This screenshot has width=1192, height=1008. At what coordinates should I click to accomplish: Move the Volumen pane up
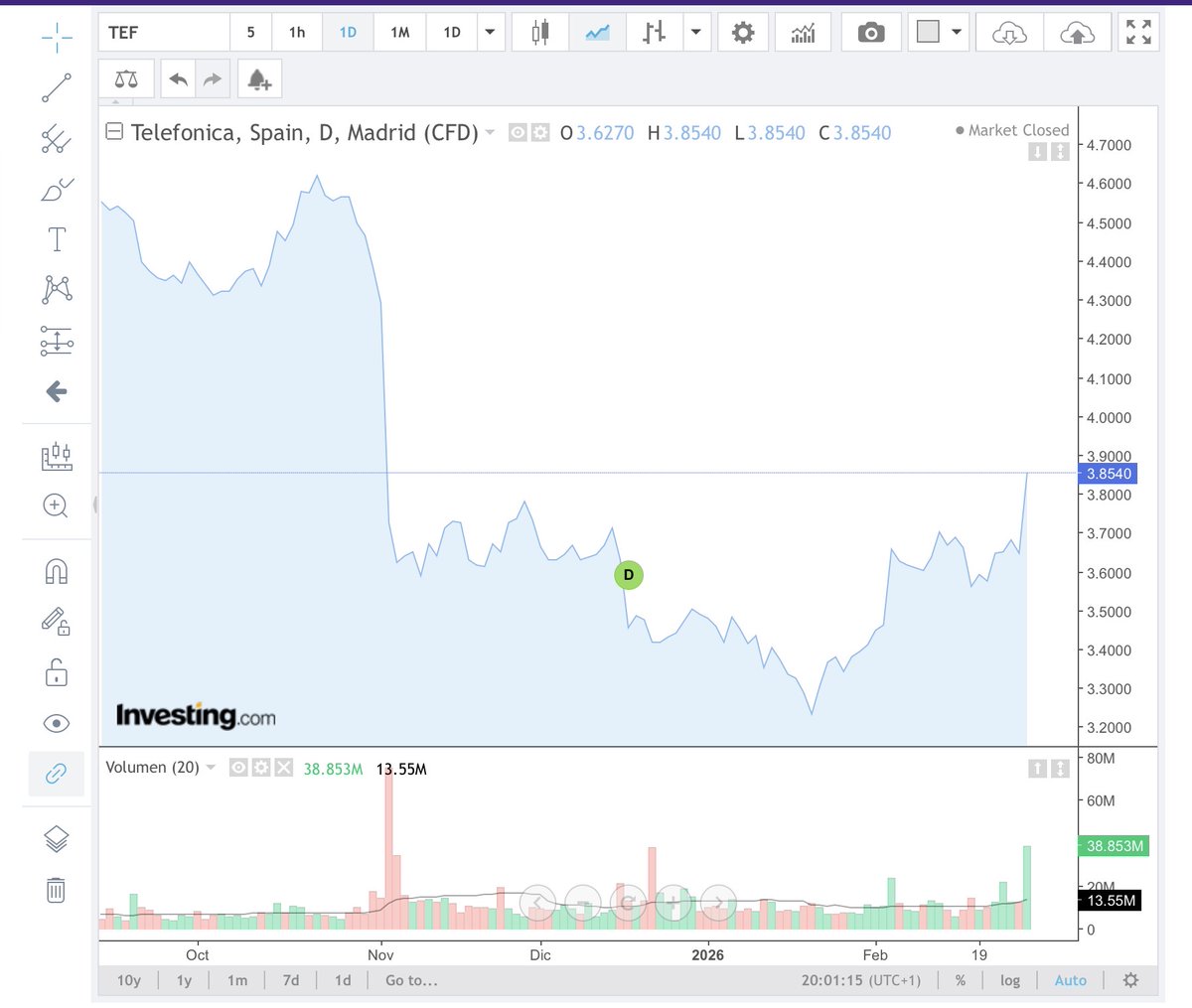[1037, 768]
